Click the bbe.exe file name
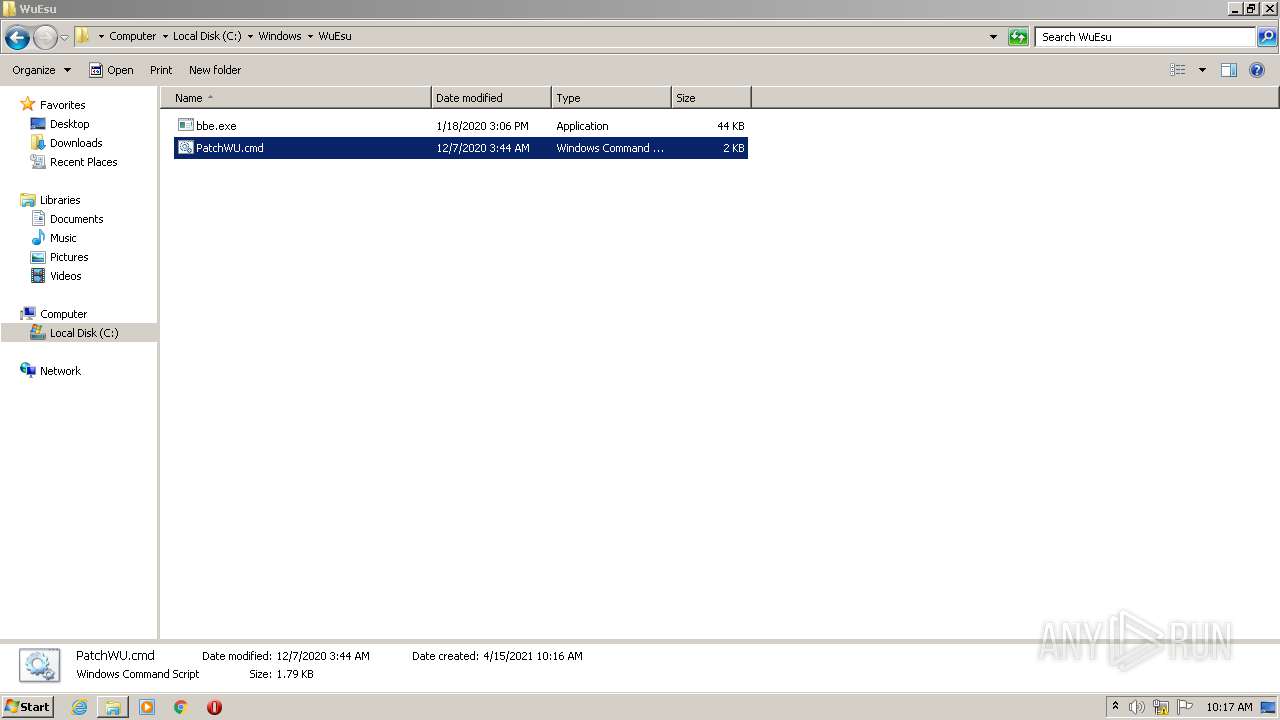 point(216,126)
